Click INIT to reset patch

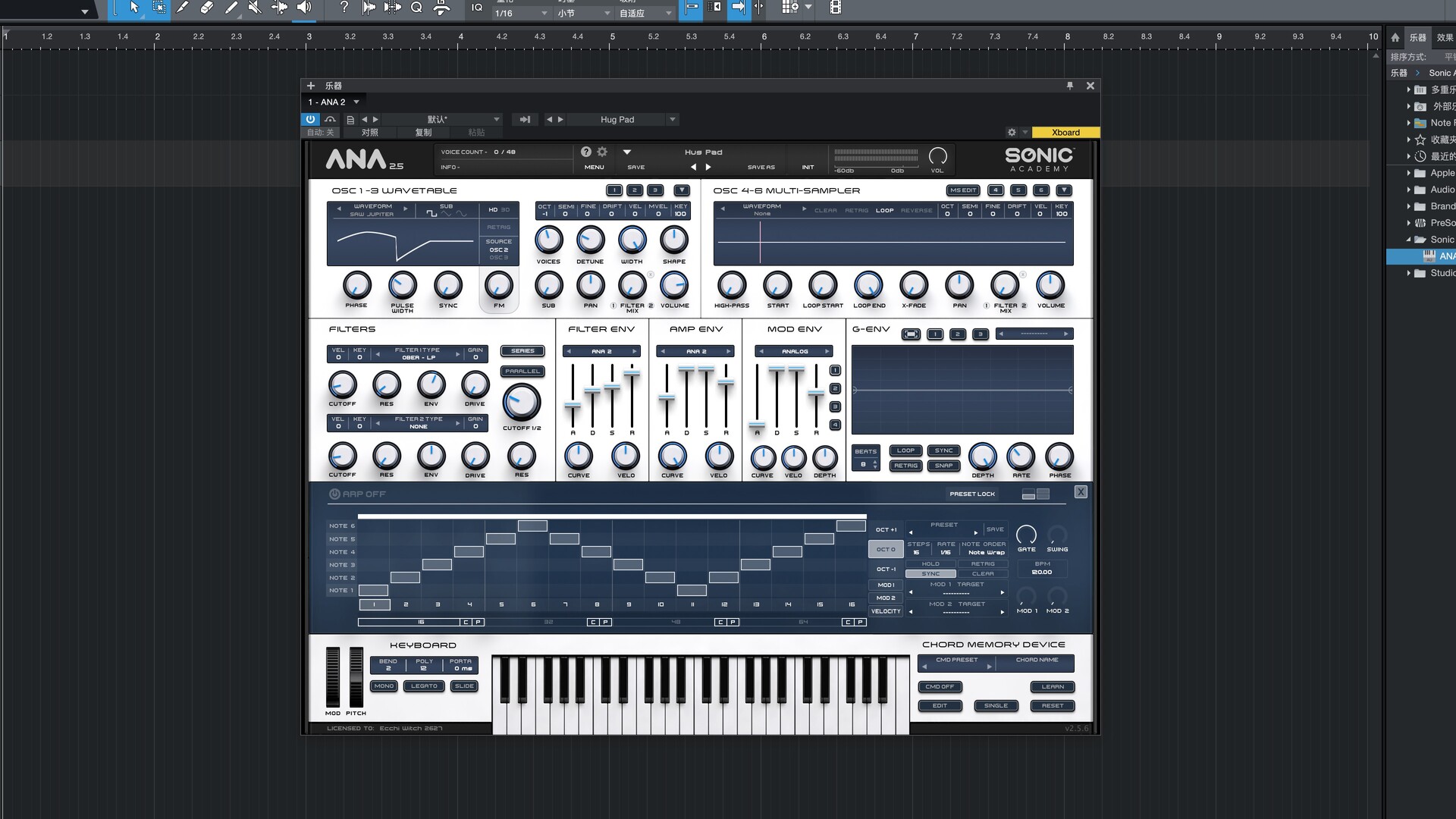click(x=808, y=167)
